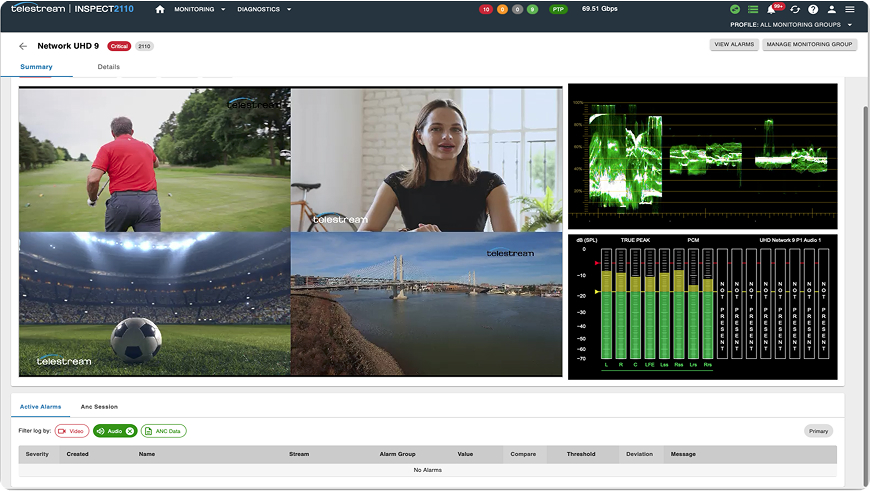This screenshot has height=491, width=870.
Task: Select the bridge river video thumbnail
Action: click(x=426, y=304)
